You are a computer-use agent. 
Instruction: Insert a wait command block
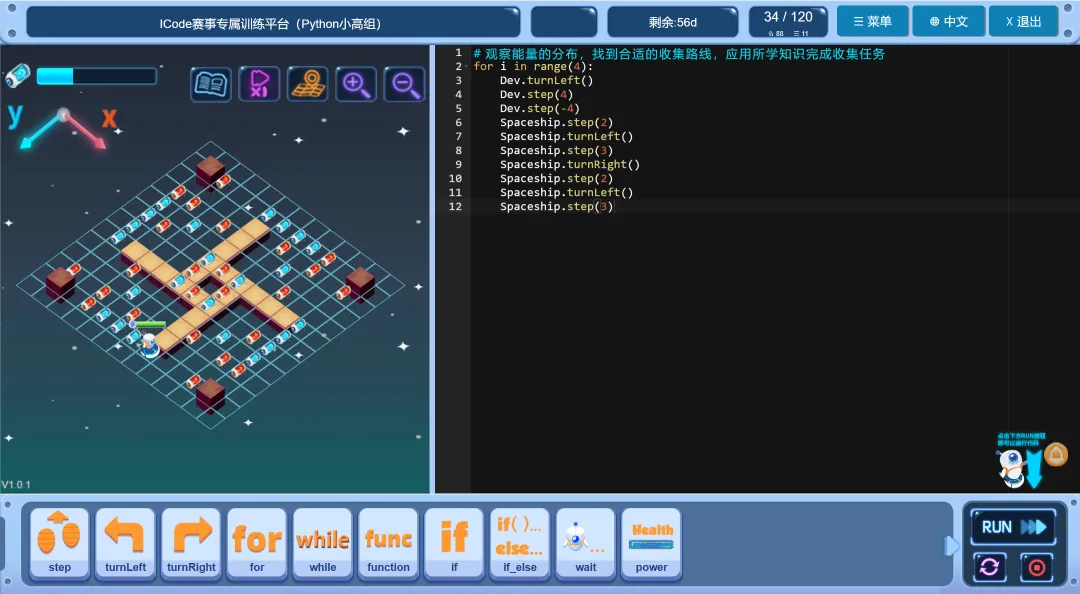(x=585, y=543)
